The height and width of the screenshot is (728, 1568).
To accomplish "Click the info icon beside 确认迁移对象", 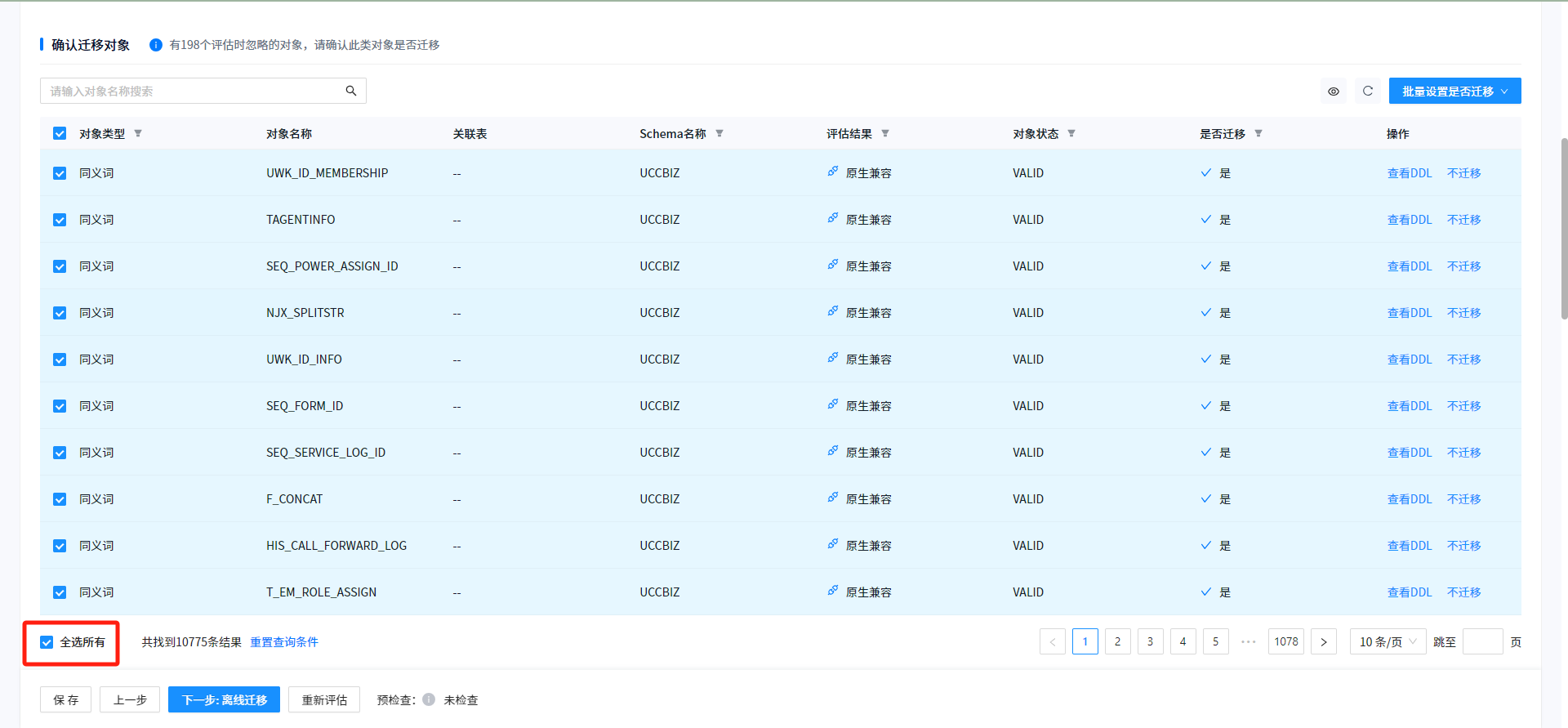I will click(x=156, y=45).
